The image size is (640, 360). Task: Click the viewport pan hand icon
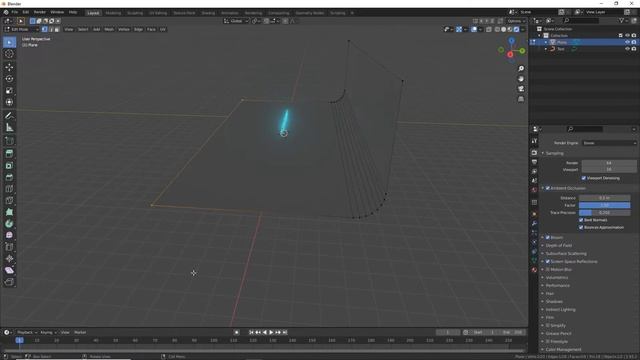tap(521, 79)
